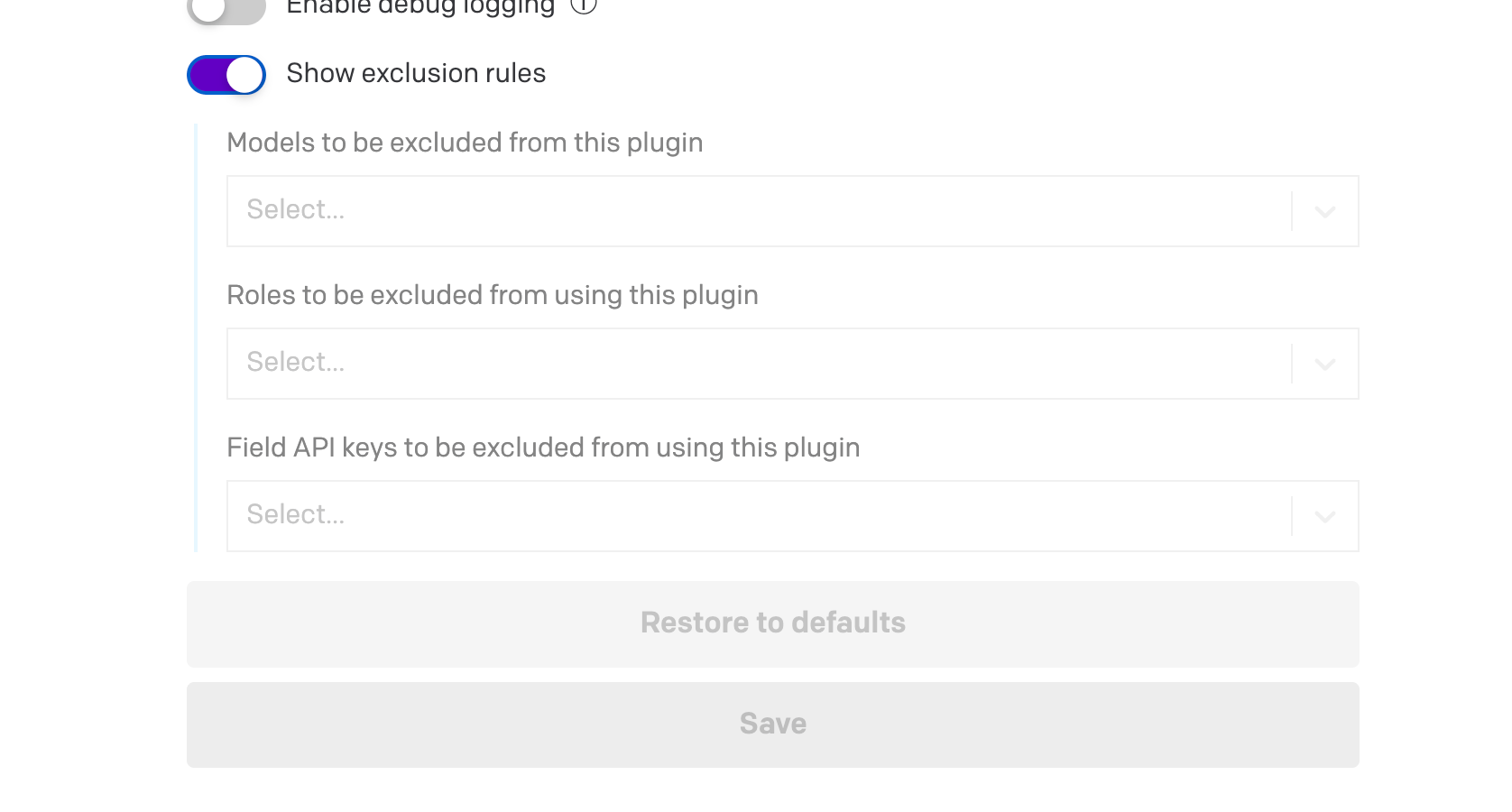Image resolution: width=1512 pixels, height=812 pixels.
Task: Click Select placeholder in API keys dropdown
Action: (x=296, y=514)
